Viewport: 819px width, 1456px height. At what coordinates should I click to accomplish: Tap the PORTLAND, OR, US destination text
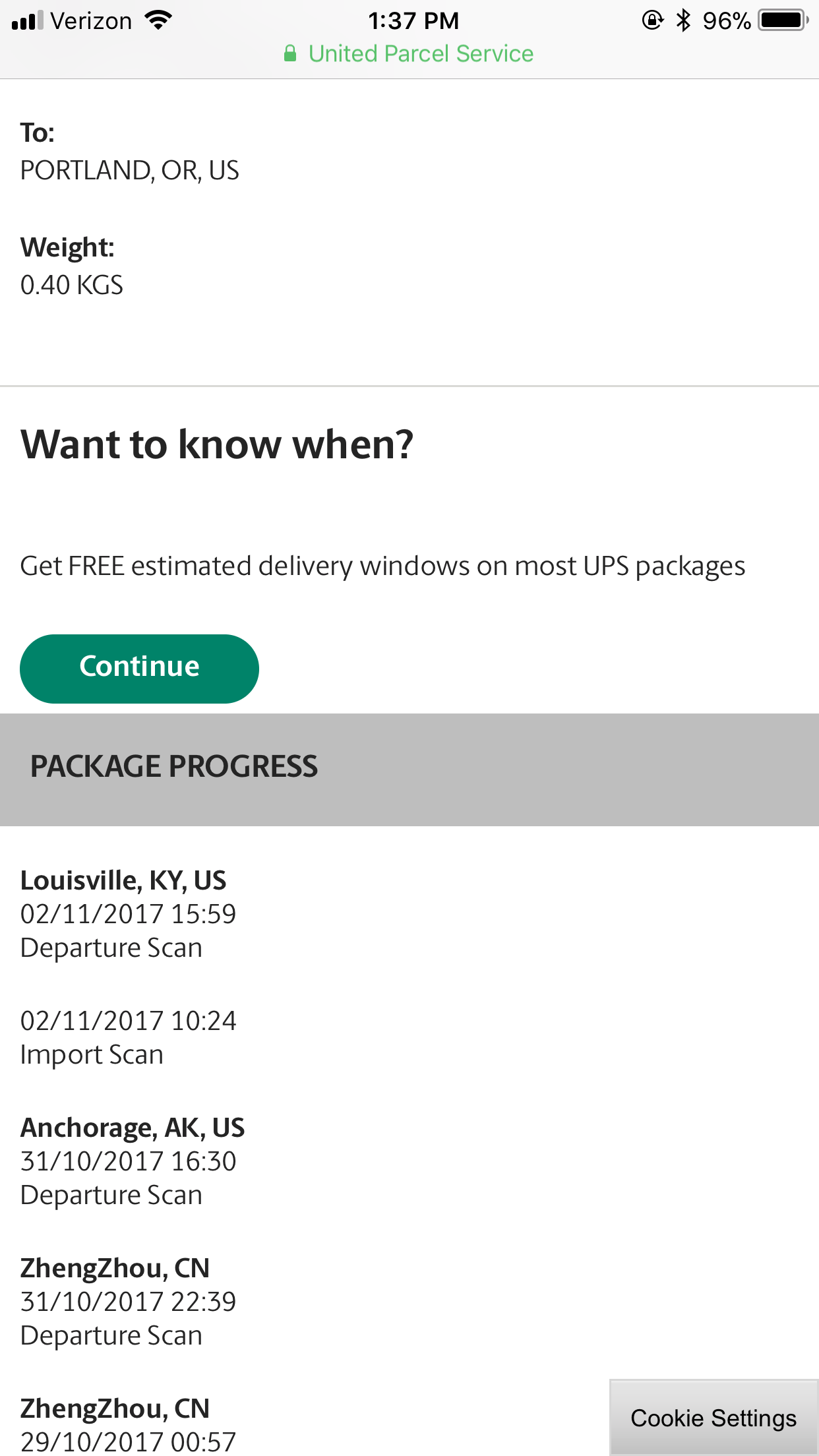(130, 171)
